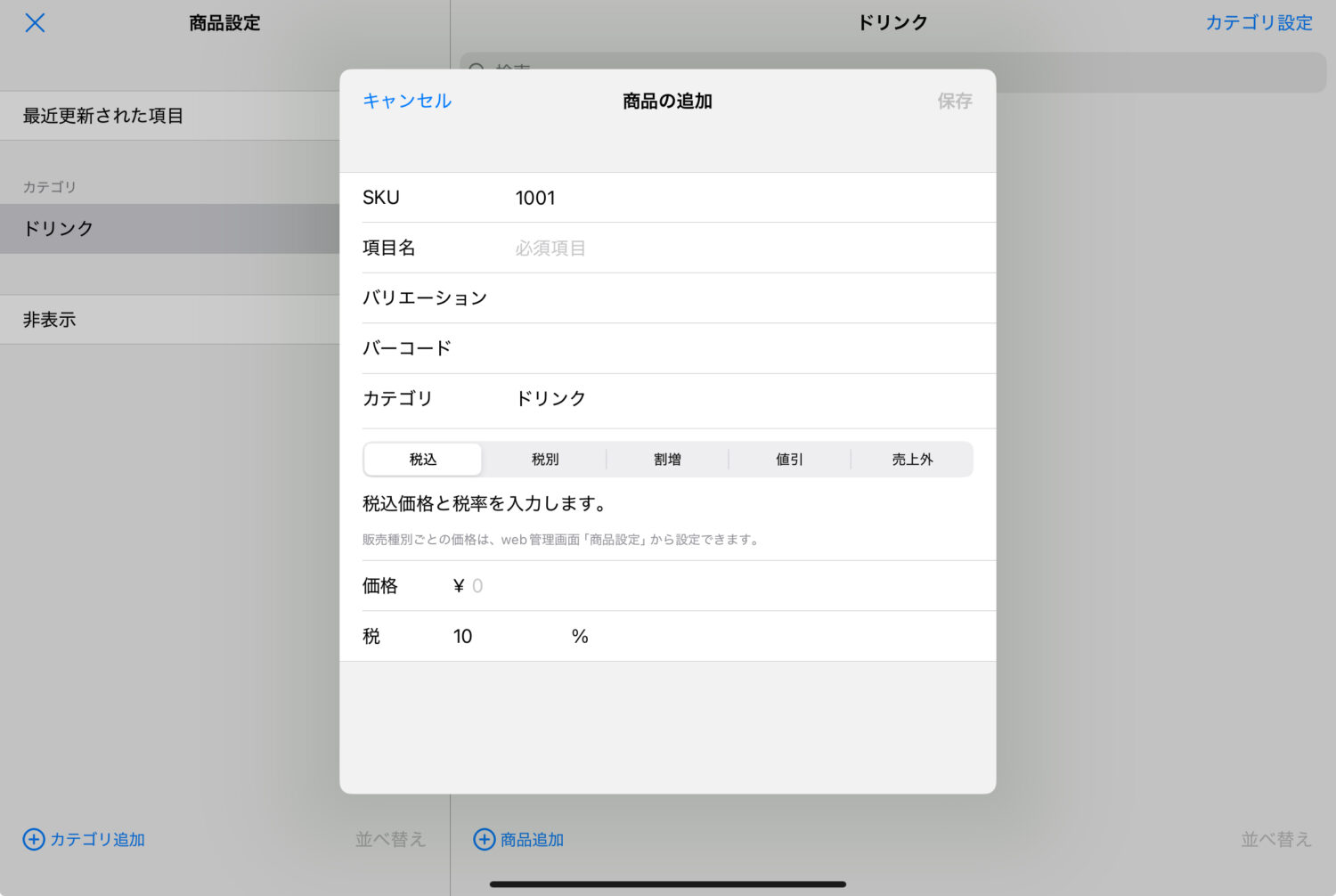Screen dimensions: 1336x896
Task: Click 並べ替え in the category sidebar
Action: (x=390, y=839)
